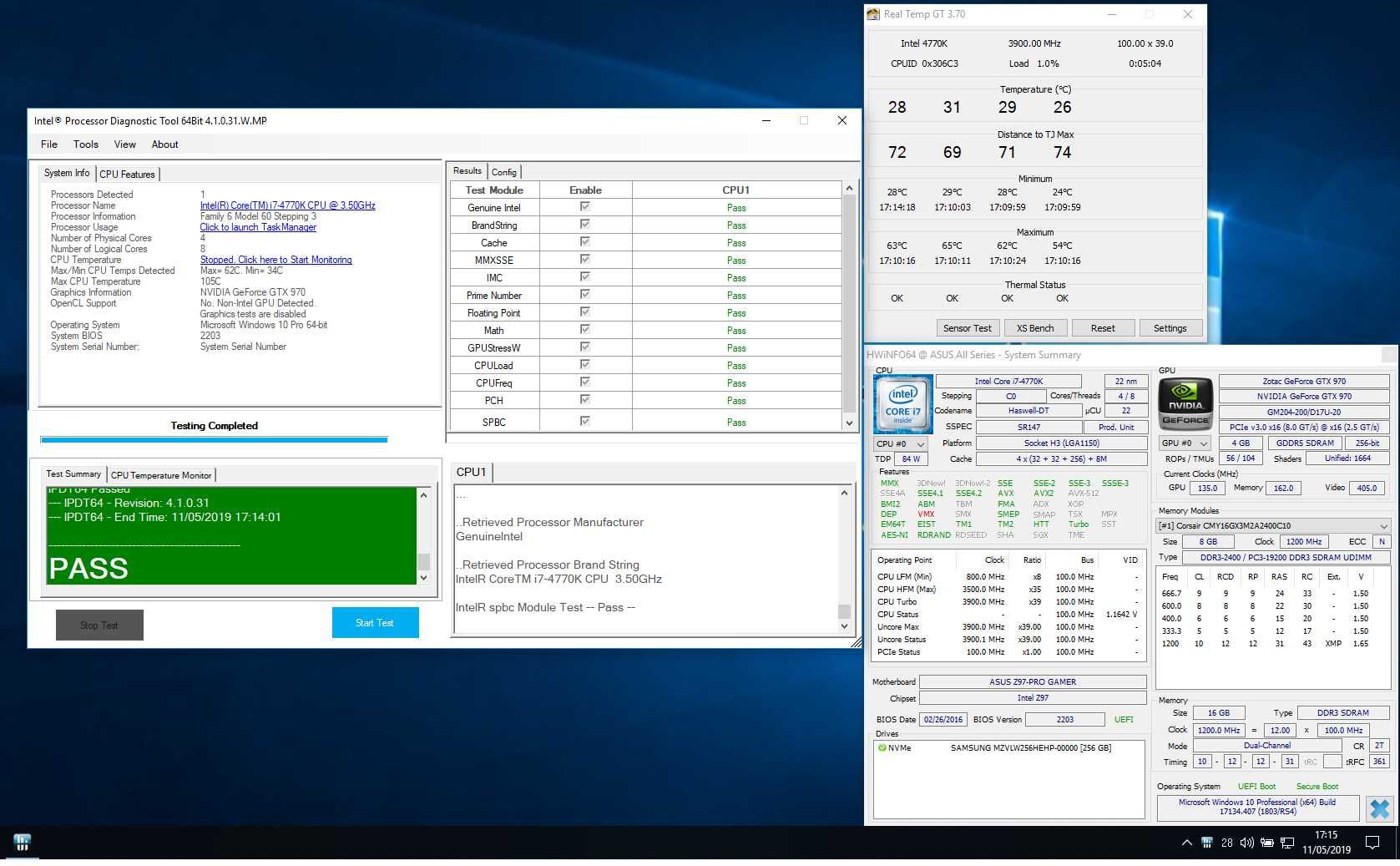Click the CPU1 log scrollbar down arrow

pyautogui.click(x=844, y=626)
